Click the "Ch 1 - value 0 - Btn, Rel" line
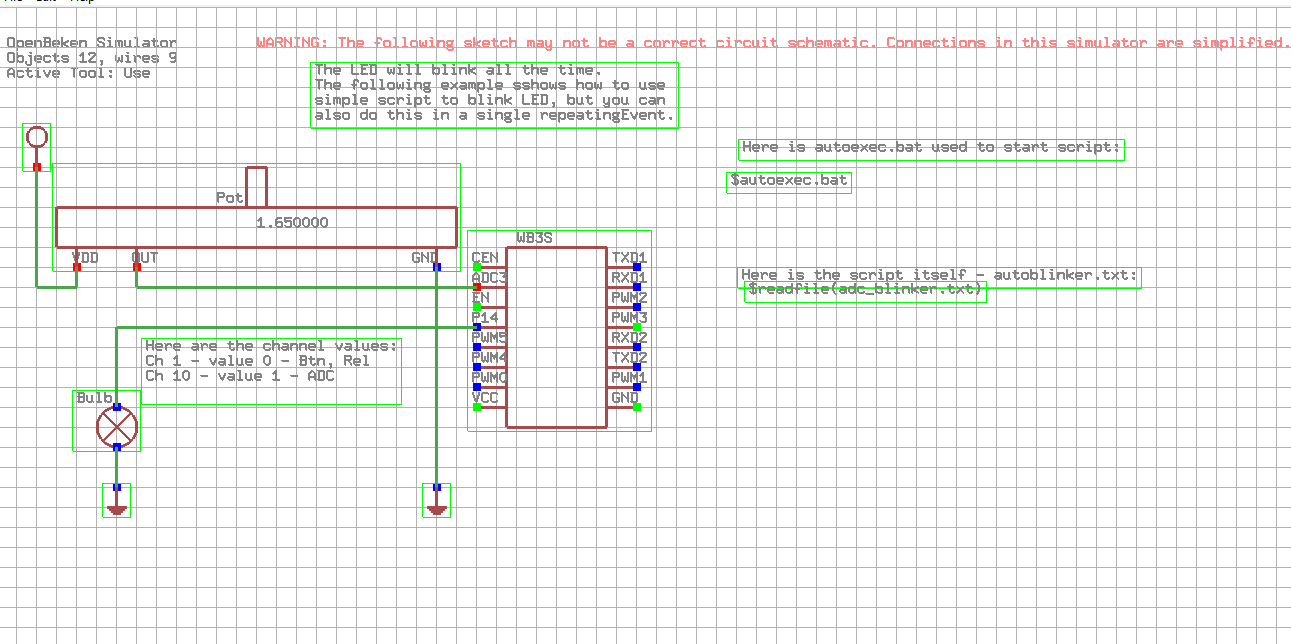Viewport: 1291px width, 644px height. [x=258, y=361]
